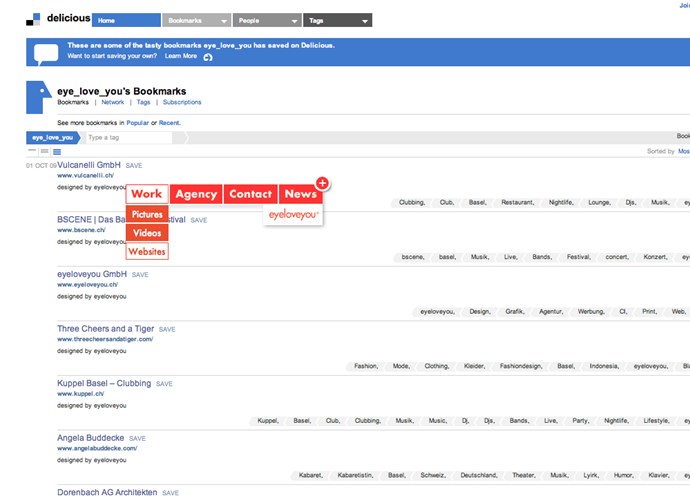Open Three Cheers and a Tiger bookmark
Viewport: 690px width, 496px height.
coord(106,329)
